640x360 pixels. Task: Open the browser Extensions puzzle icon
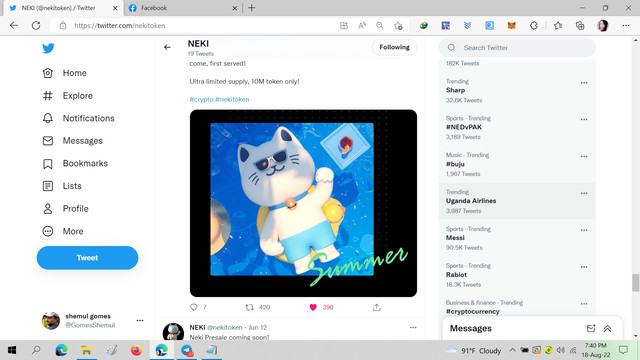534,25
